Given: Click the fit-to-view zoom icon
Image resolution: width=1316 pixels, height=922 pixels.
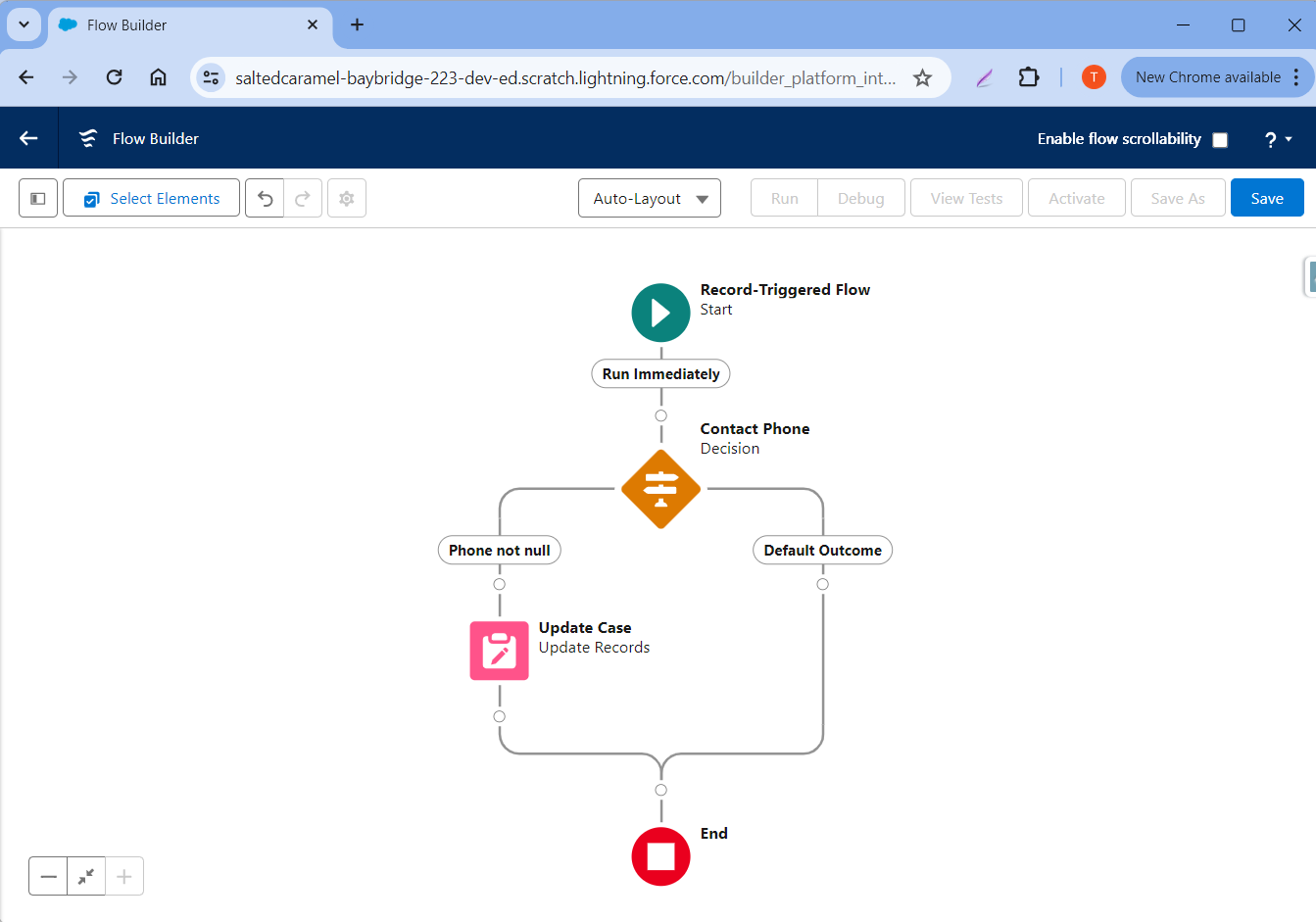Looking at the screenshot, I should [86, 876].
